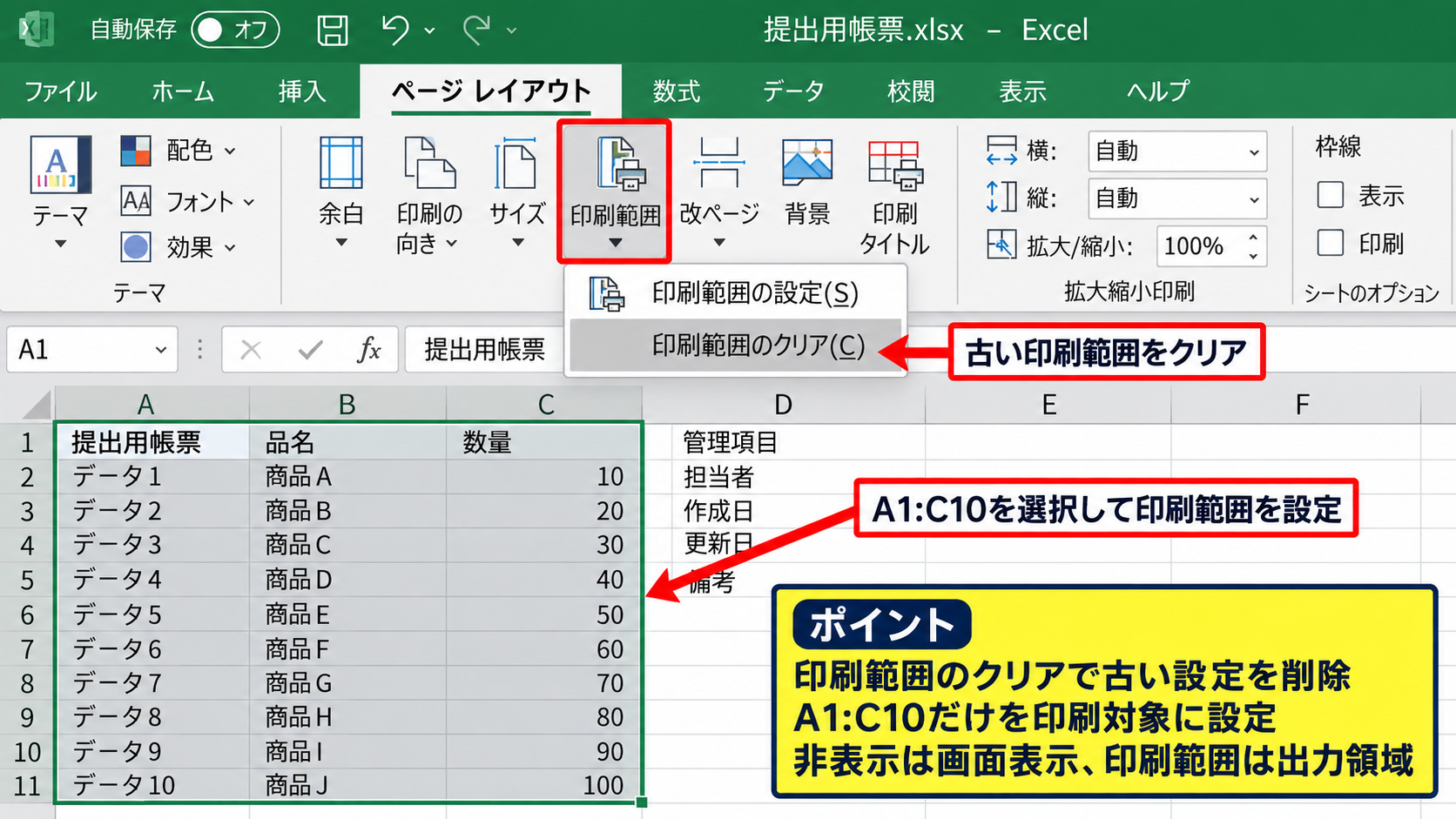Toggle the 自動保存 autosave switch

[235, 30]
